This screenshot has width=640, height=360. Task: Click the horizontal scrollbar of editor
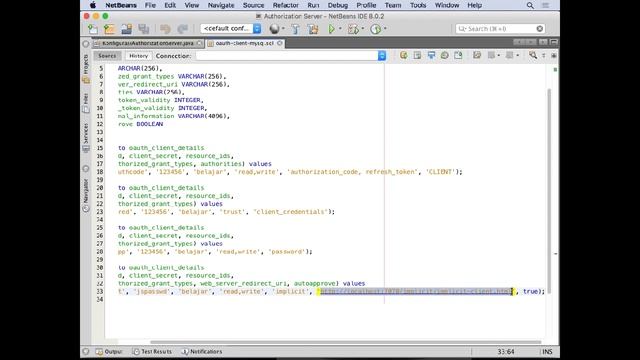tap(345, 342)
